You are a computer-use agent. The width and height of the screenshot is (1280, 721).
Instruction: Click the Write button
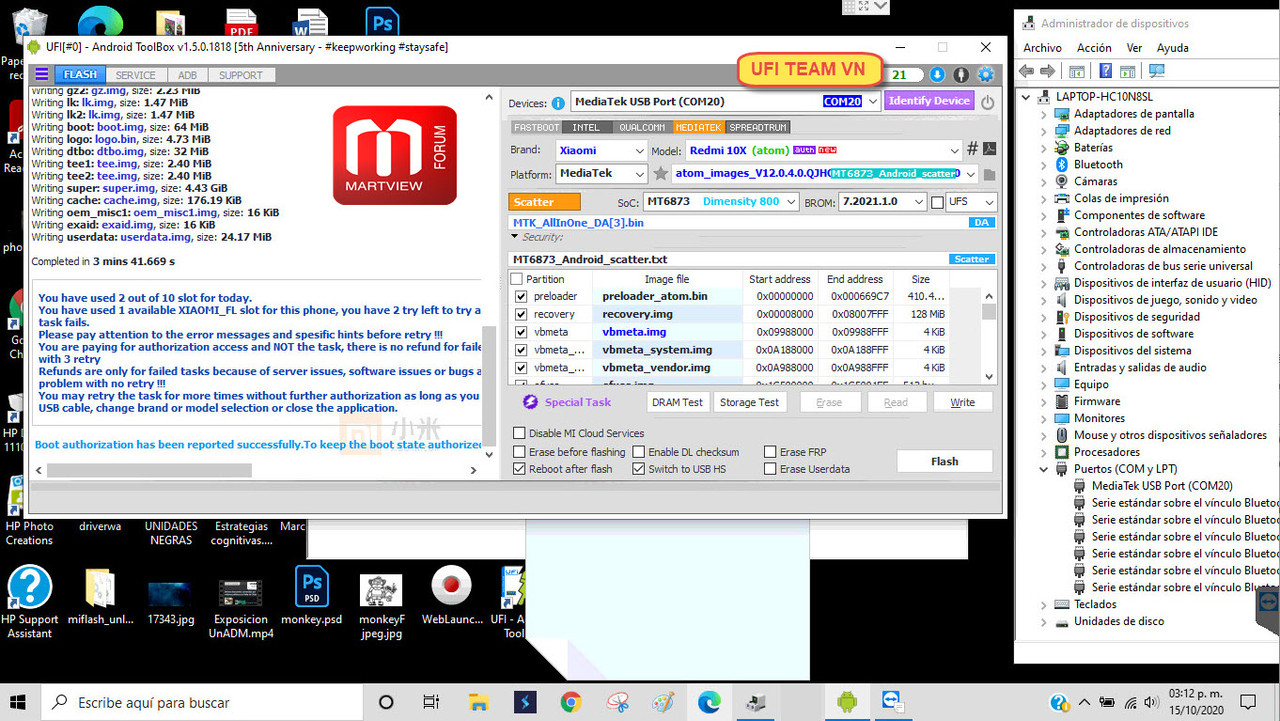pos(962,402)
